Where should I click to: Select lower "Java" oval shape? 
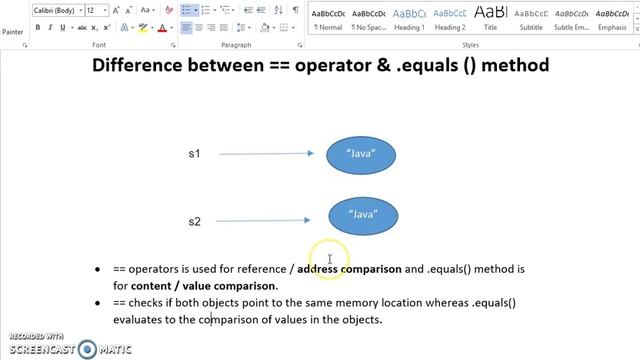[363, 216]
